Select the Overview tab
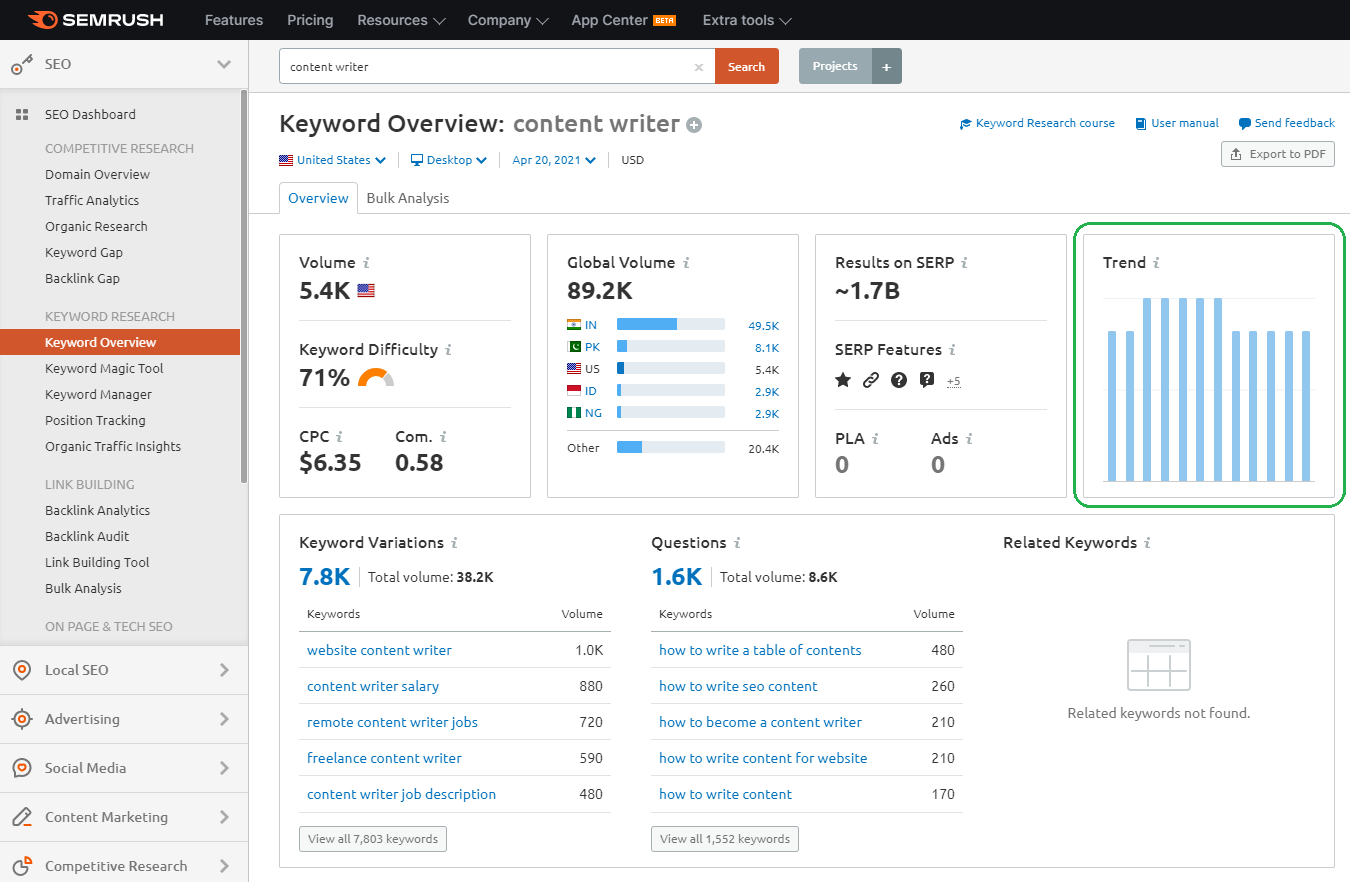Image resolution: width=1350 pixels, height=882 pixels. (318, 198)
